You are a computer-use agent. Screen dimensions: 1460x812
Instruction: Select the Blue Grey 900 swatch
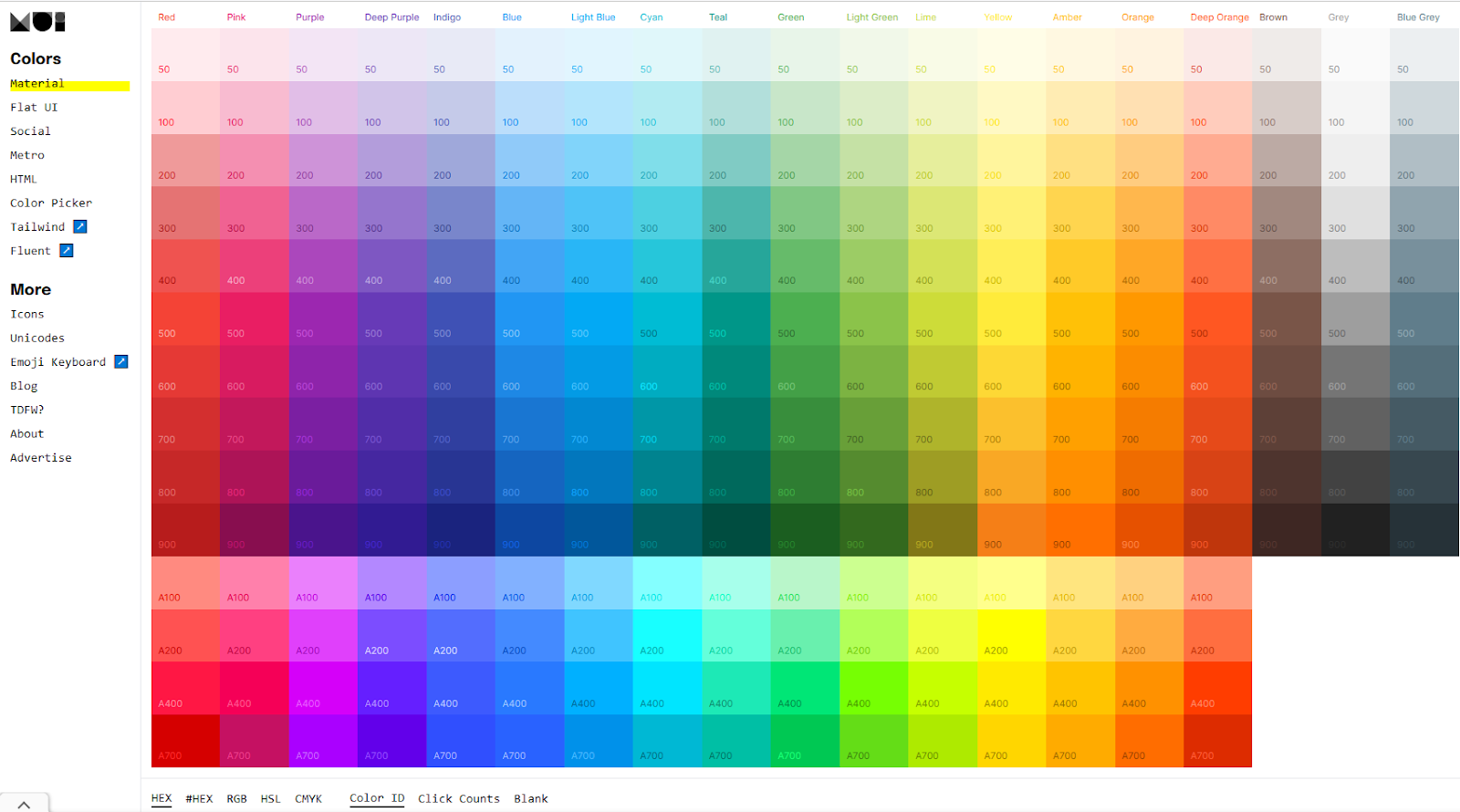1423,530
